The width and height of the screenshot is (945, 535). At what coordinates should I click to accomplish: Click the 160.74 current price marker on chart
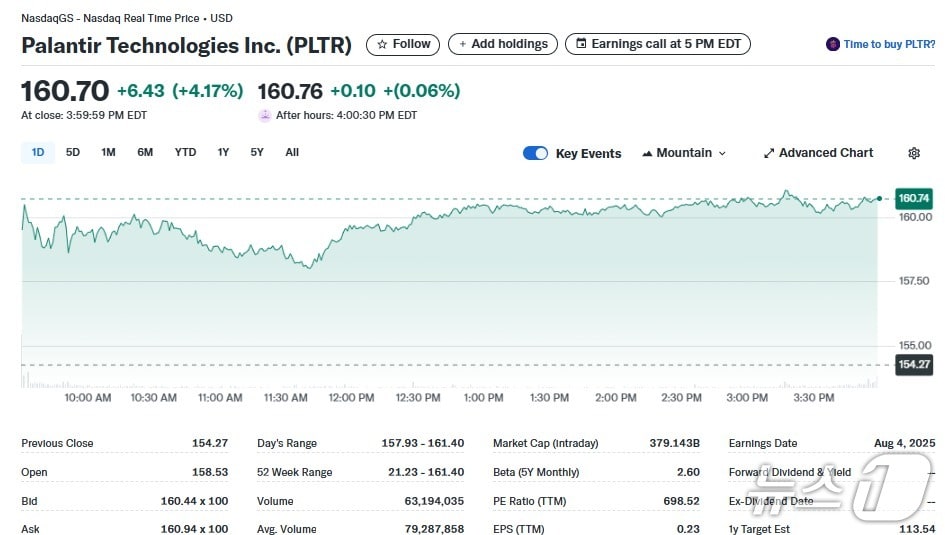(x=914, y=198)
